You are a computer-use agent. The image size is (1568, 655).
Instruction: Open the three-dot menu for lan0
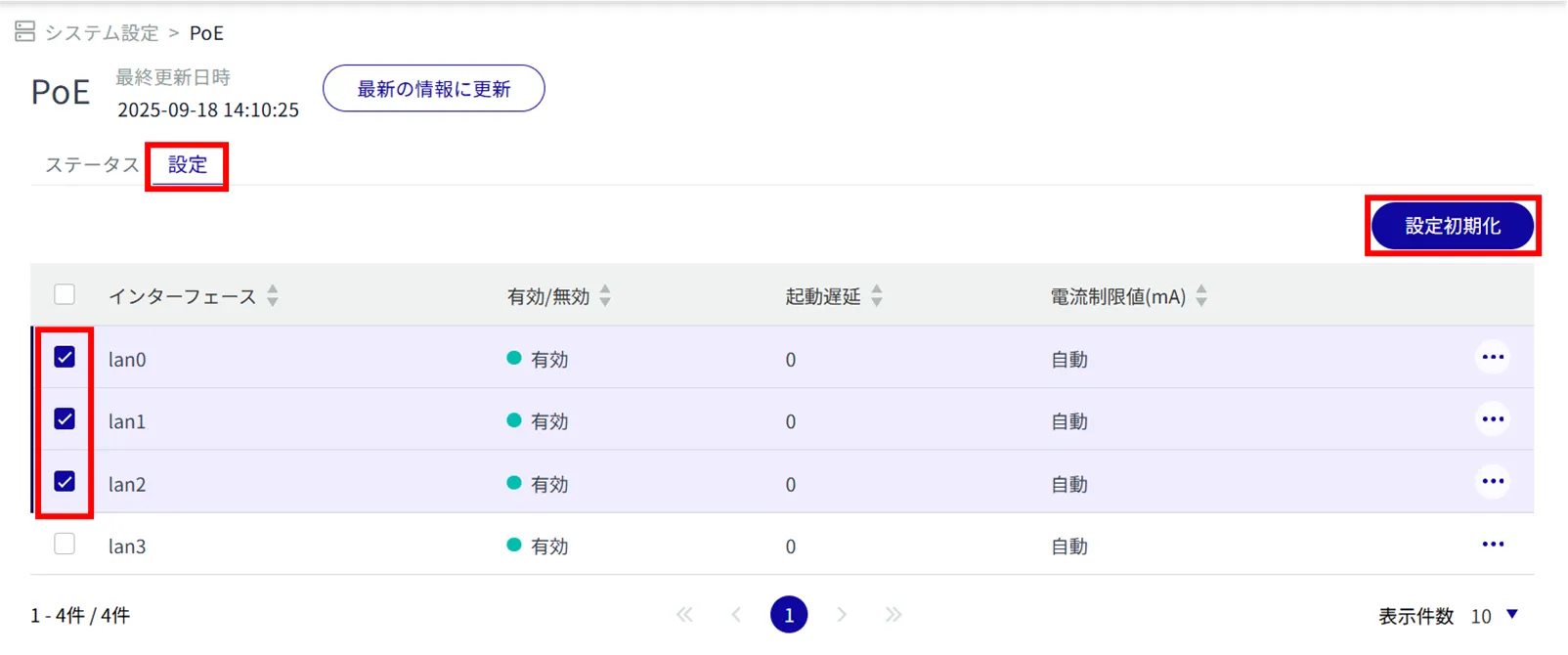point(1492,358)
